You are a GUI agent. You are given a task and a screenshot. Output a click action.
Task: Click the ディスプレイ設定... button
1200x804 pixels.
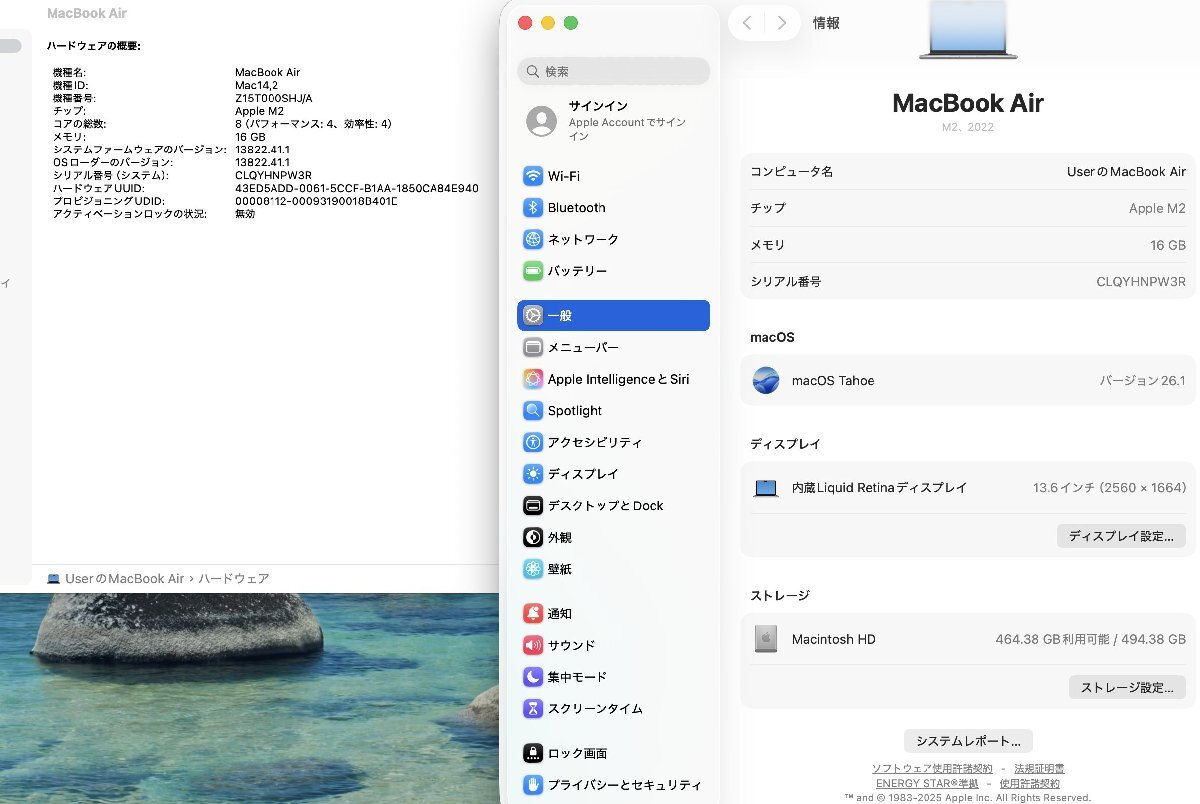pyautogui.click(x=1121, y=536)
